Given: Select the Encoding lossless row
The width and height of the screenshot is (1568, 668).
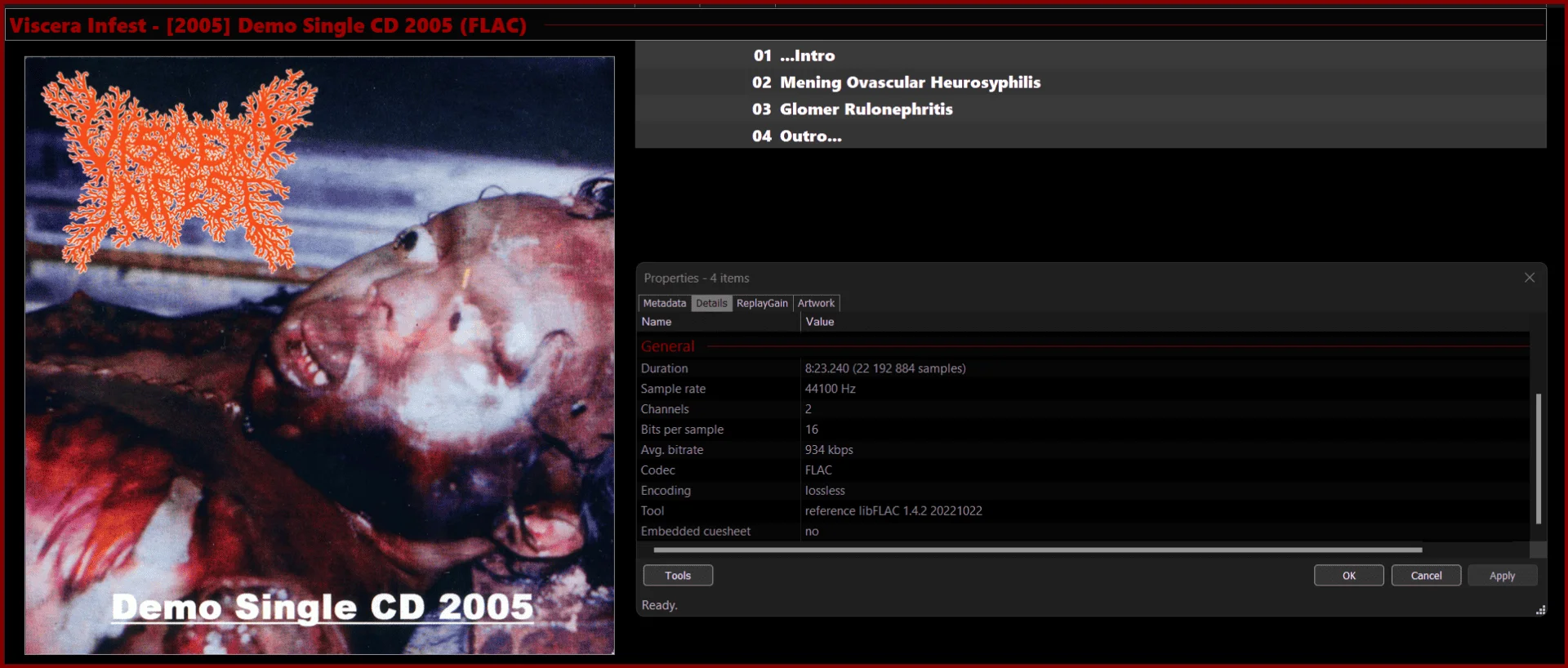Looking at the screenshot, I should tap(1083, 491).
